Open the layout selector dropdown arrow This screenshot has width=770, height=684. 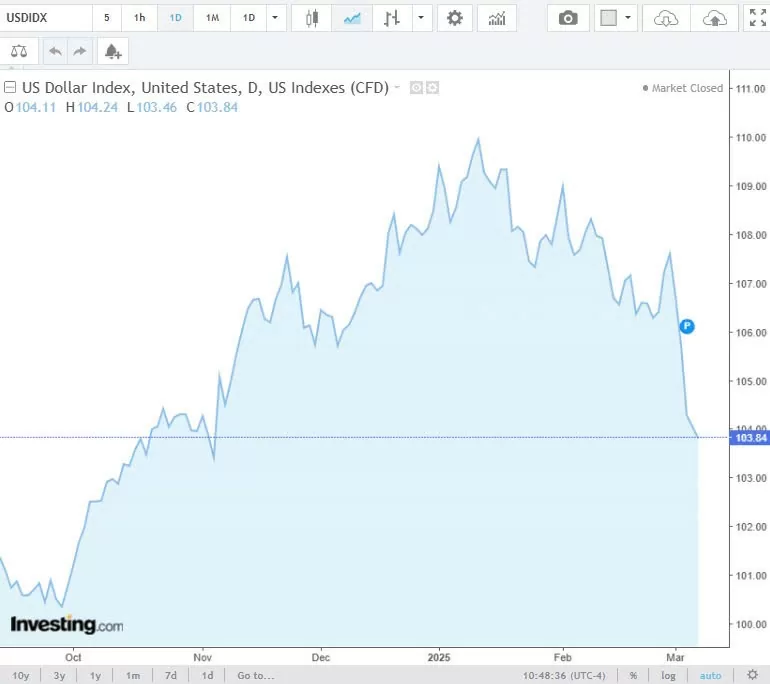628,18
